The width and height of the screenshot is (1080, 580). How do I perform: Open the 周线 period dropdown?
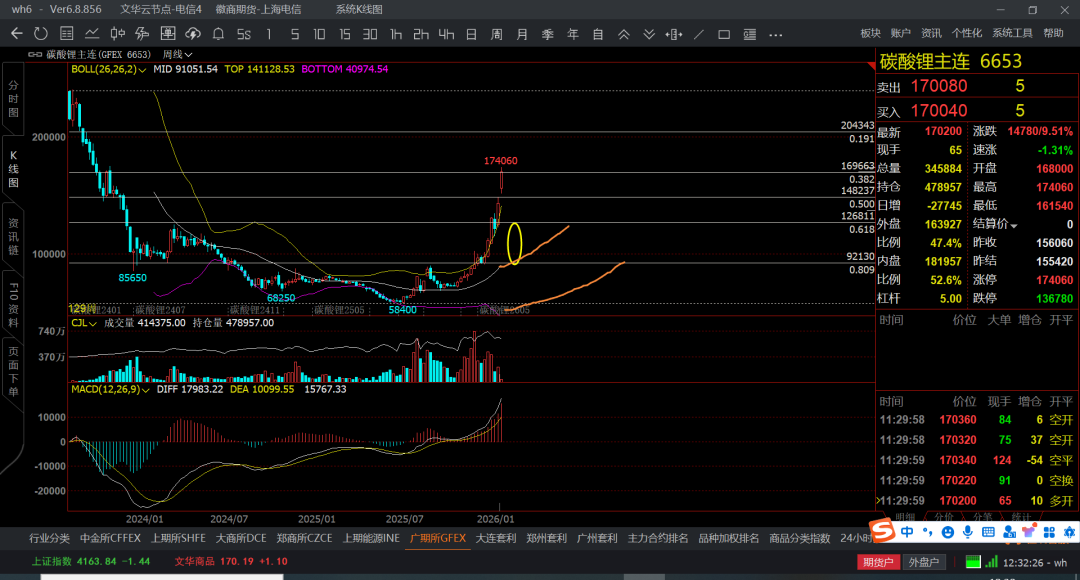[177, 54]
